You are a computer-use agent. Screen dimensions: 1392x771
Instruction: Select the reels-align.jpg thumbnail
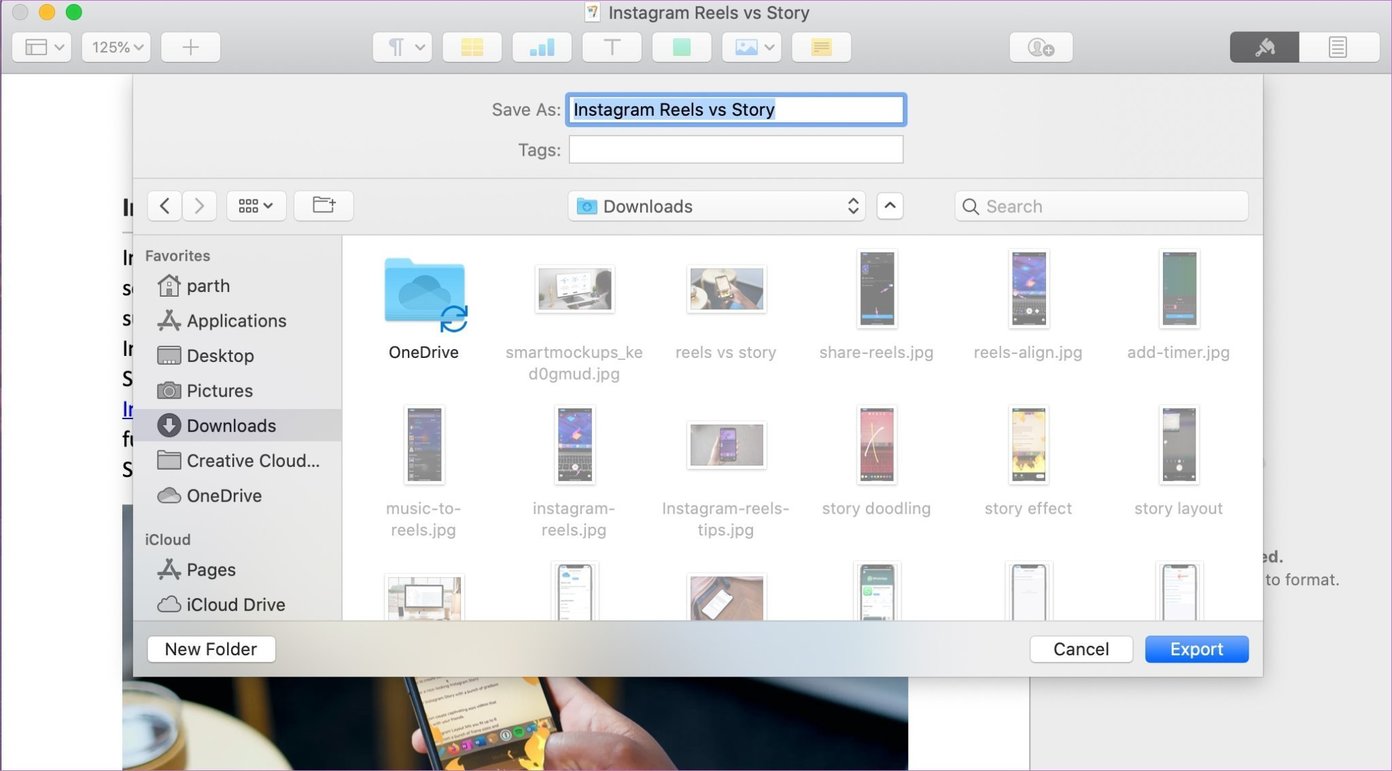tap(1028, 289)
